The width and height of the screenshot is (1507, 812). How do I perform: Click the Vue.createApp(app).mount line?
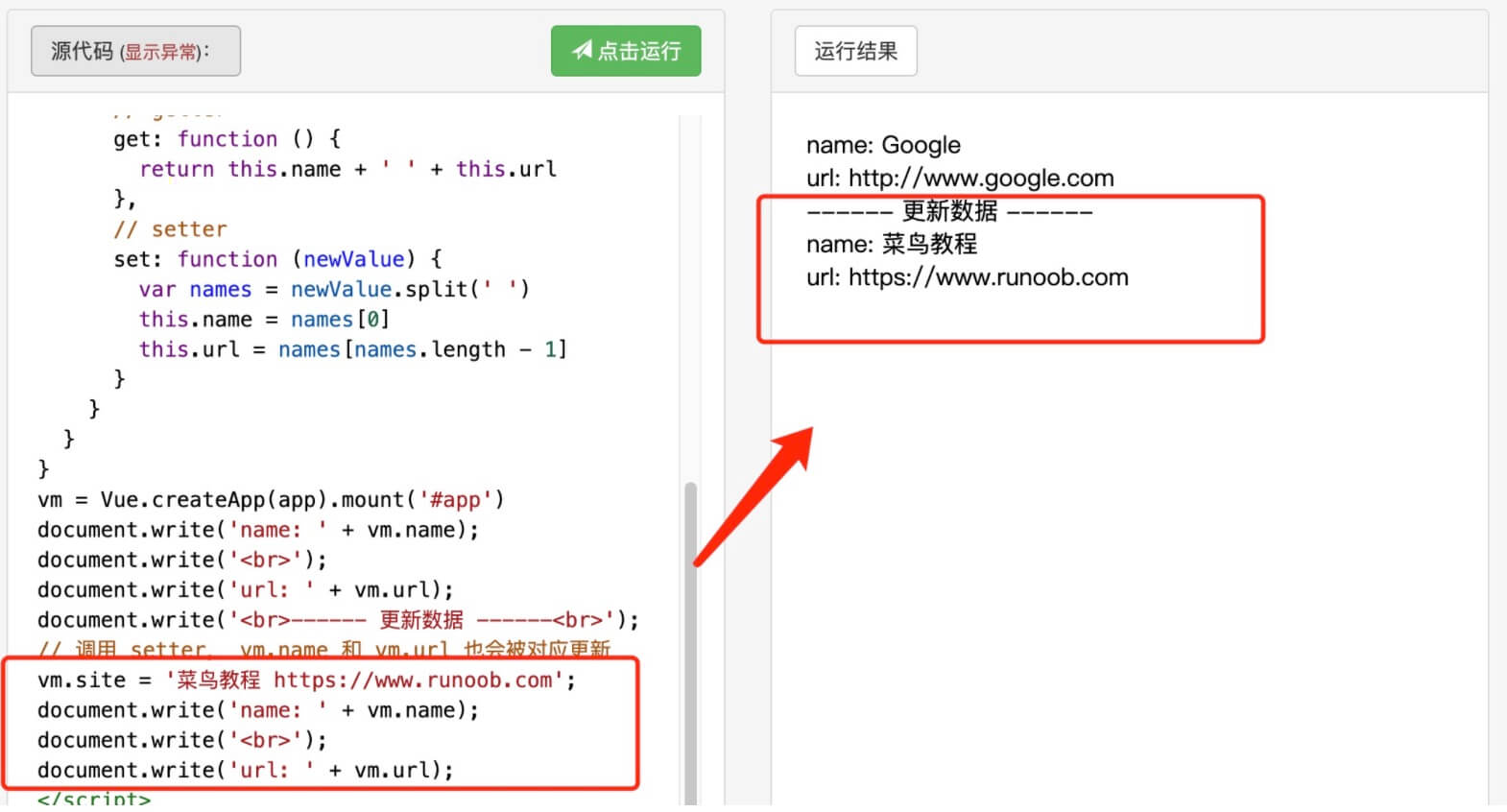[x=270, y=499]
